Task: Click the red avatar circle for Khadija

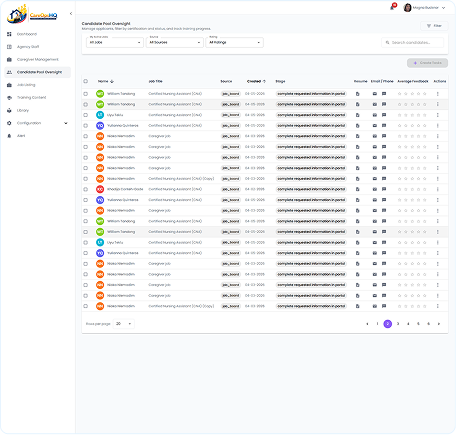Action: pyautogui.click(x=100, y=189)
